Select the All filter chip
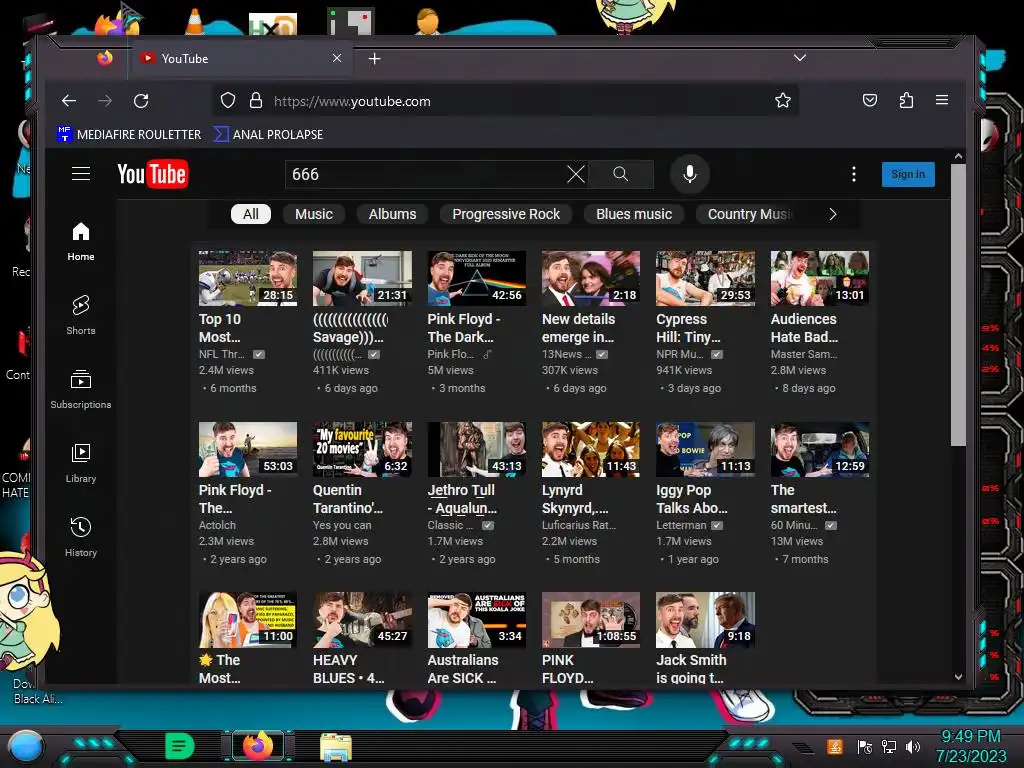Viewport: 1024px width, 768px height. tap(251, 214)
